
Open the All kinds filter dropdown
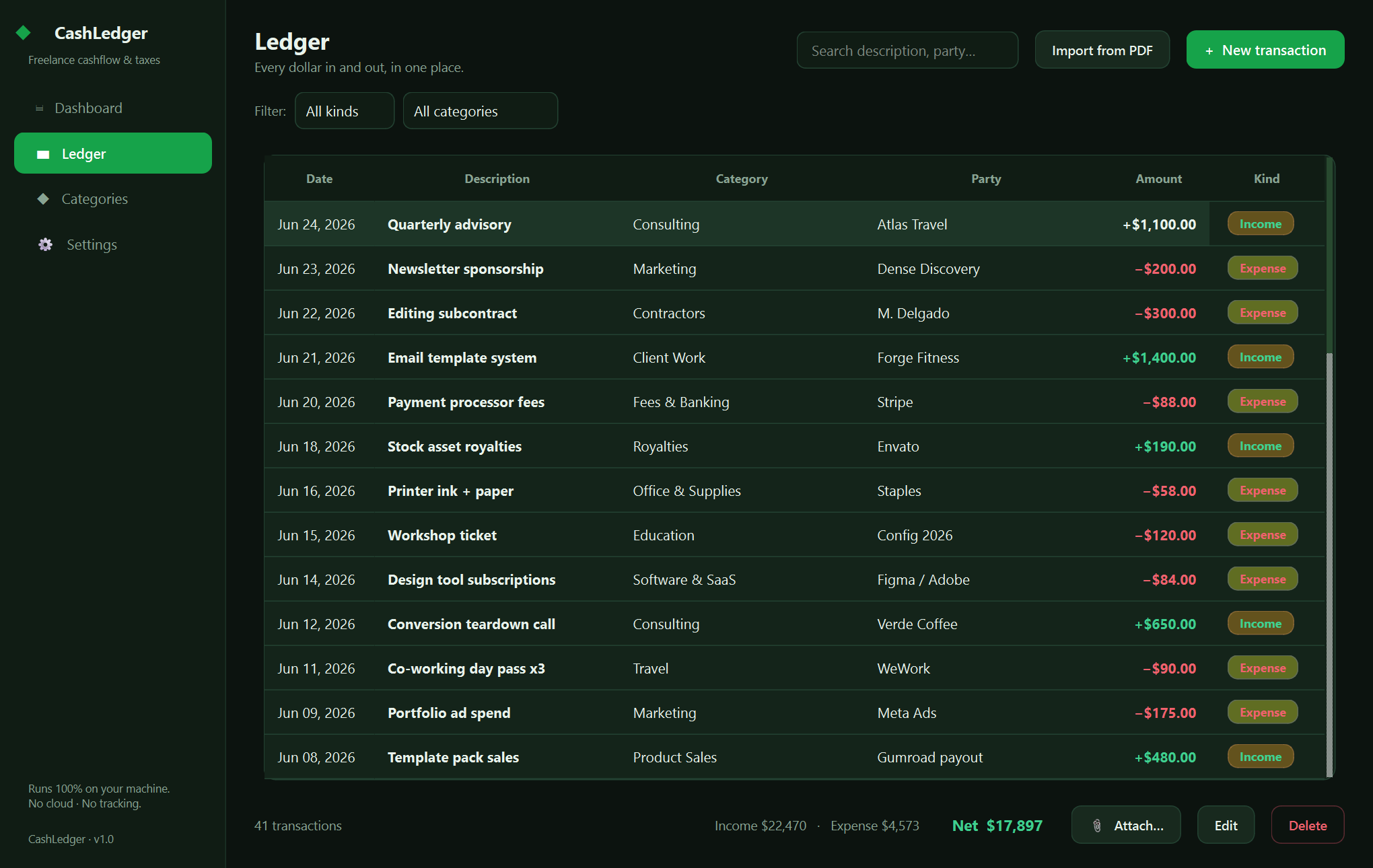pos(345,111)
